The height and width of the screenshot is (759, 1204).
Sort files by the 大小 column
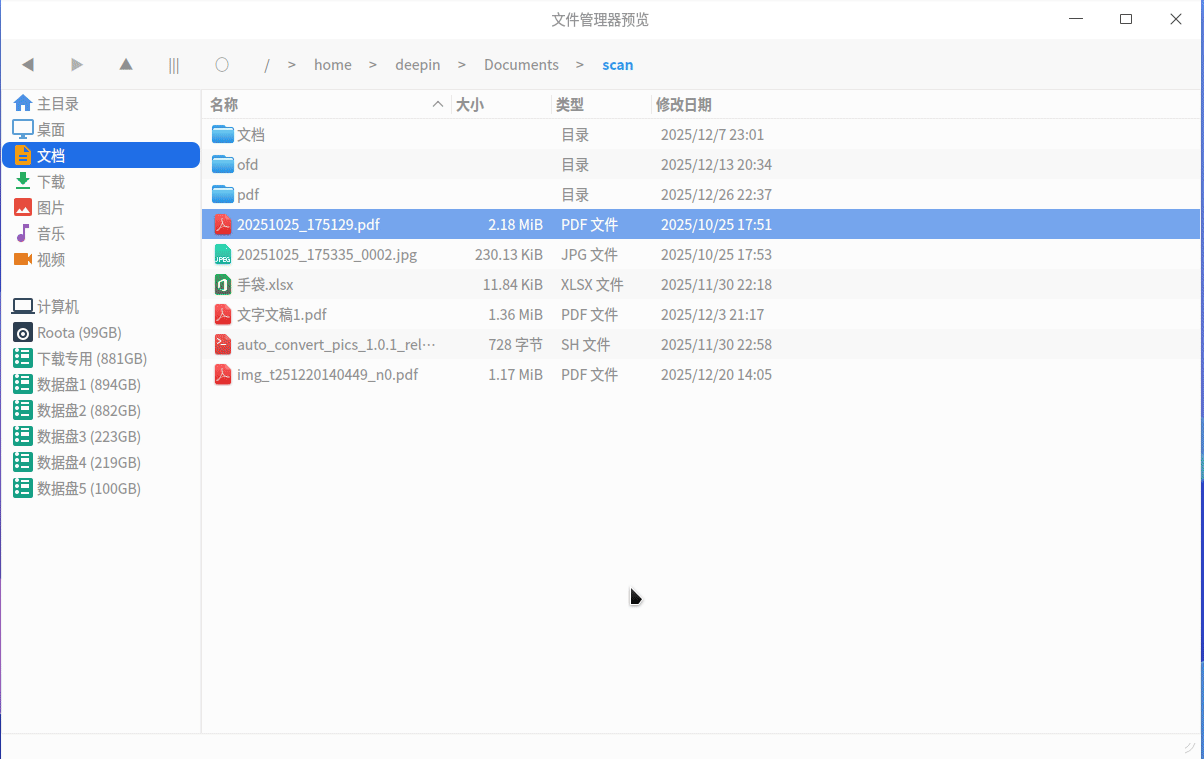tap(501, 105)
